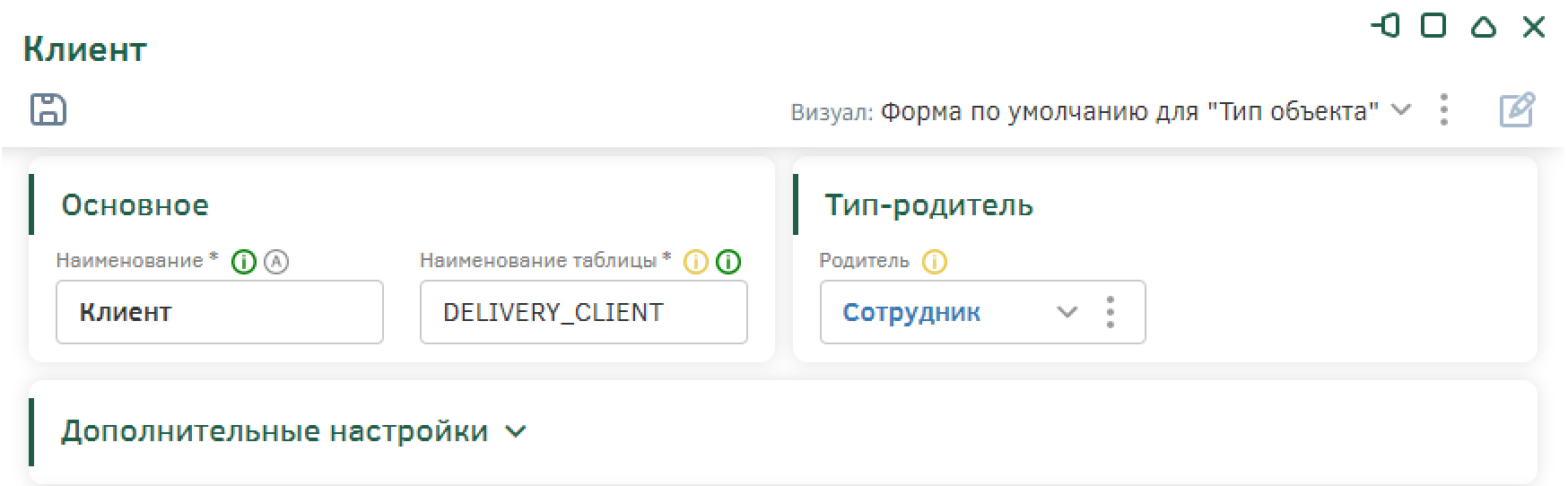The height and width of the screenshot is (486, 1568).
Task: Focus the Наименование field containing Клиент
Action: click(x=220, y=312)
